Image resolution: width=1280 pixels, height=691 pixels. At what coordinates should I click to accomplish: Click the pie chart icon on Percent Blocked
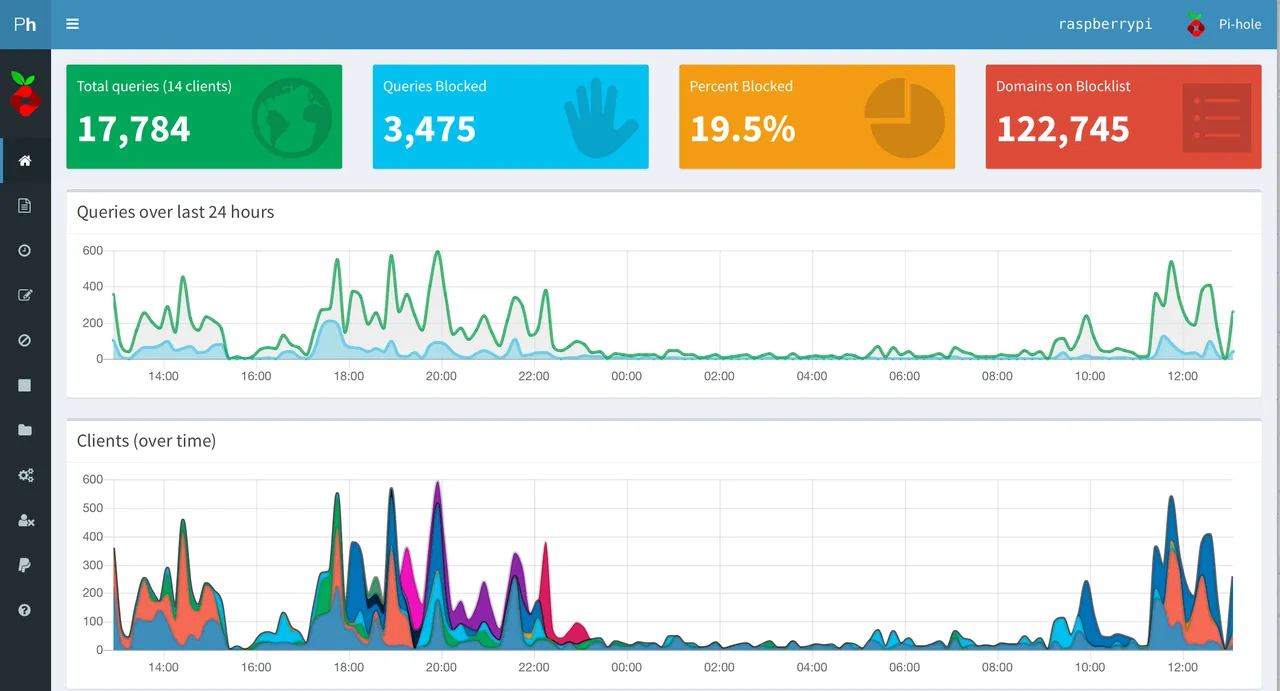tap(905, 119)
